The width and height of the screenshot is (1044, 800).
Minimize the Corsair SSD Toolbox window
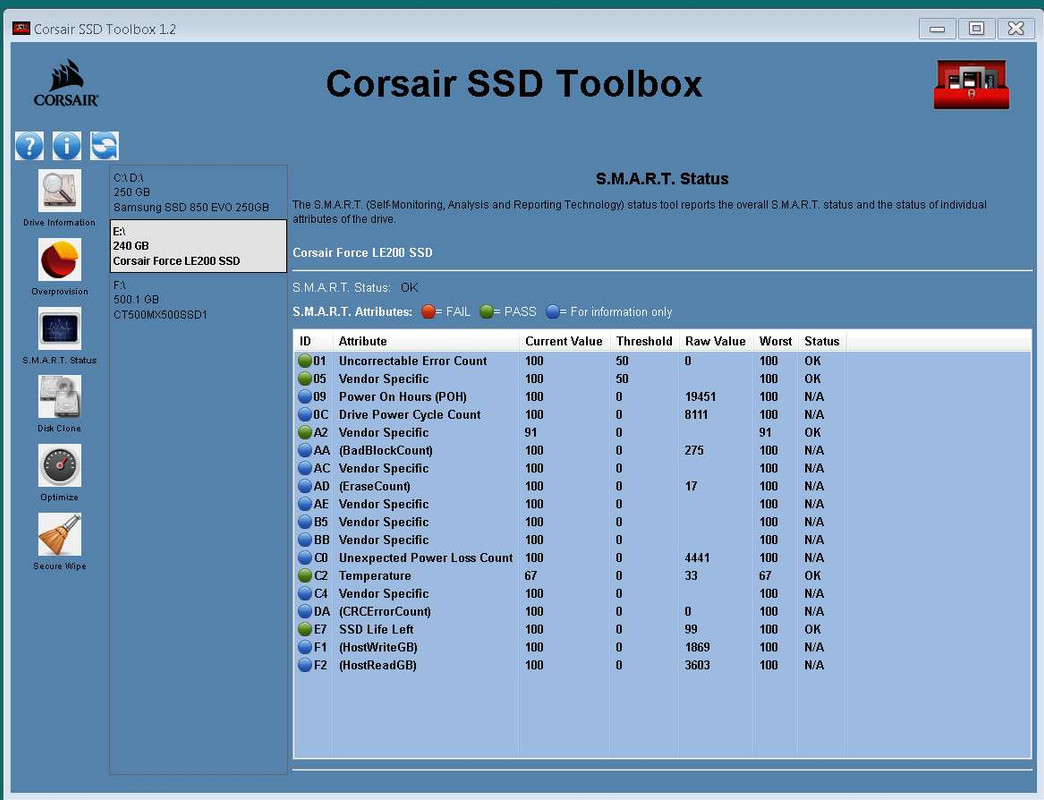point(937,29)
